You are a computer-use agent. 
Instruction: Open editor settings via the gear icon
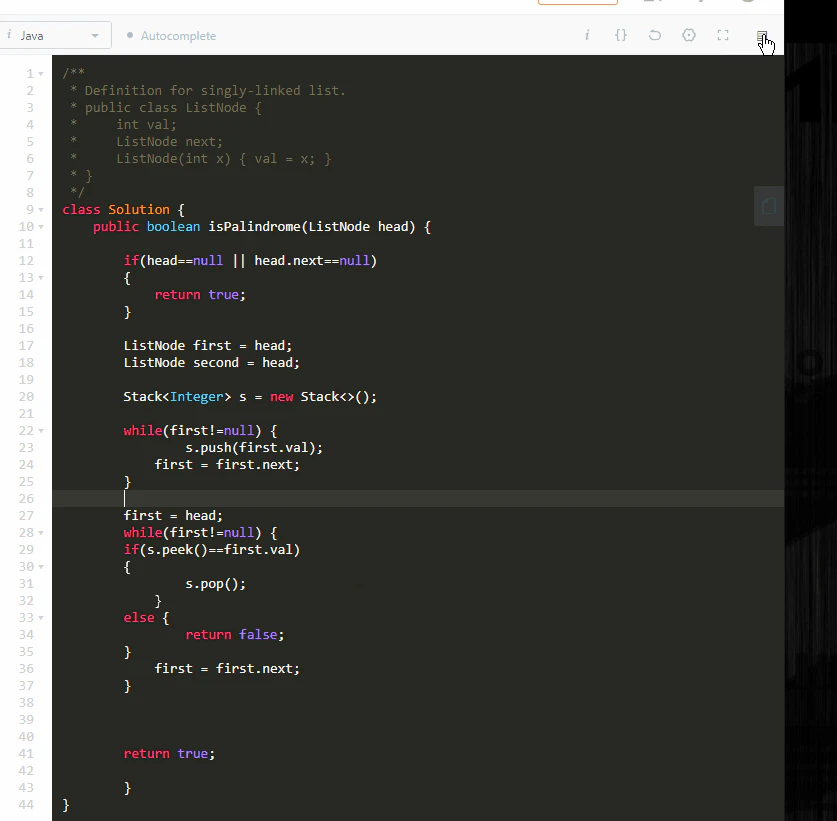coord(688,34)
